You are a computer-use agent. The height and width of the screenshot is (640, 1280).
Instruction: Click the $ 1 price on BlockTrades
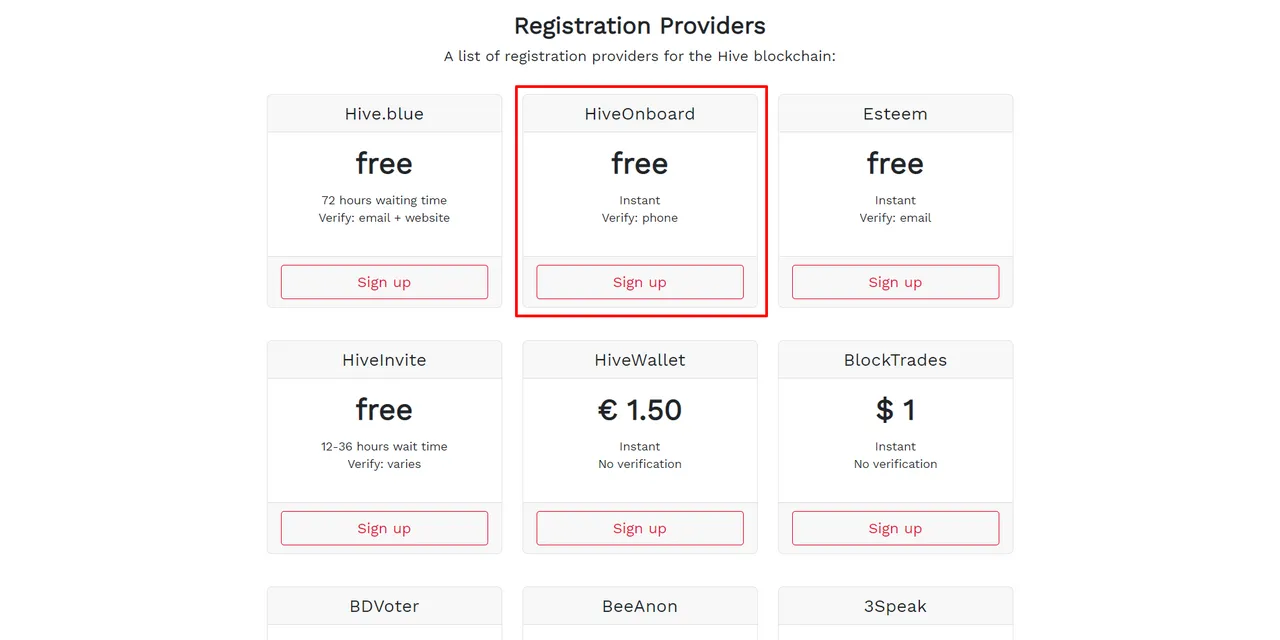895,410
